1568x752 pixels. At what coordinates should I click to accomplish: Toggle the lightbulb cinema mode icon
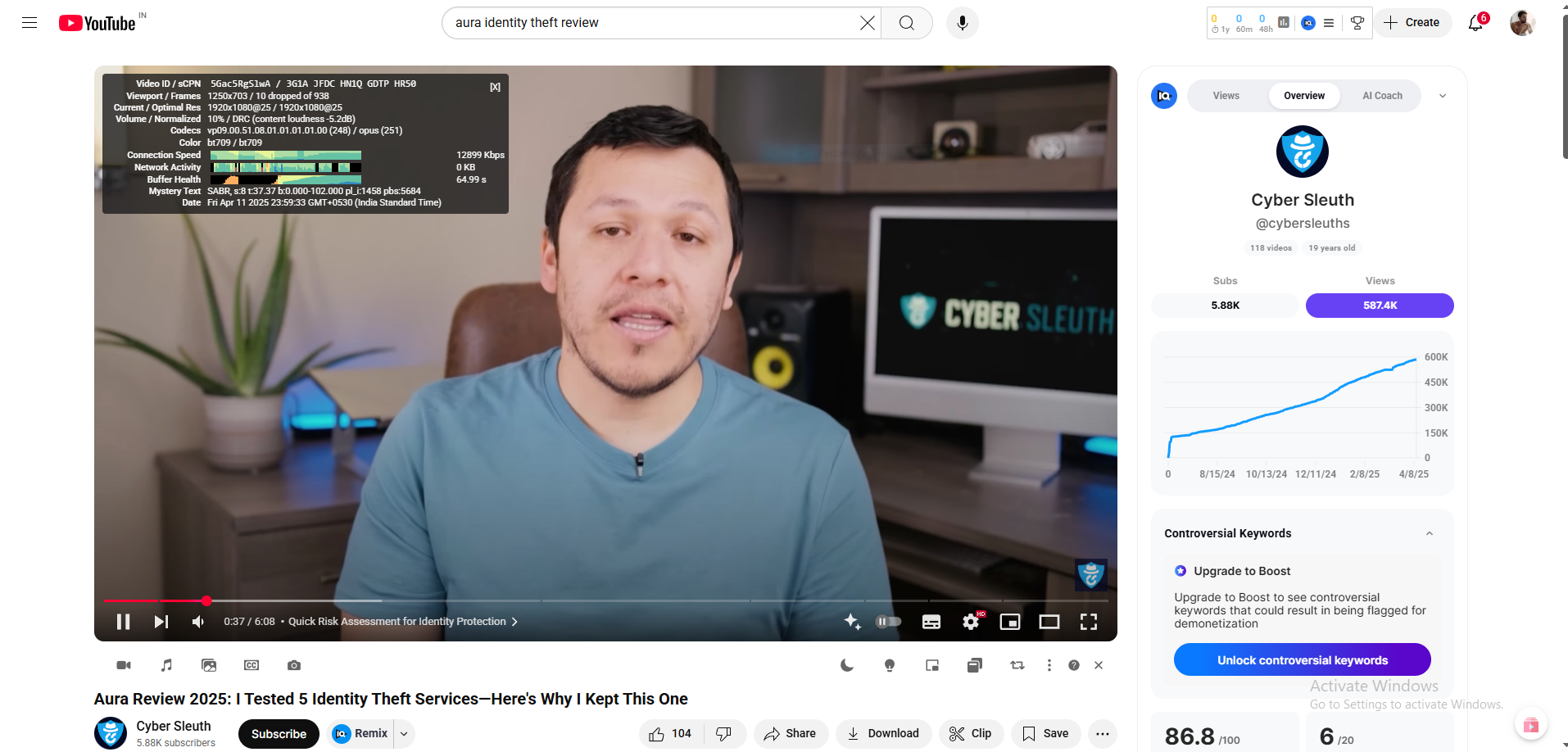[x=890, y=665]
